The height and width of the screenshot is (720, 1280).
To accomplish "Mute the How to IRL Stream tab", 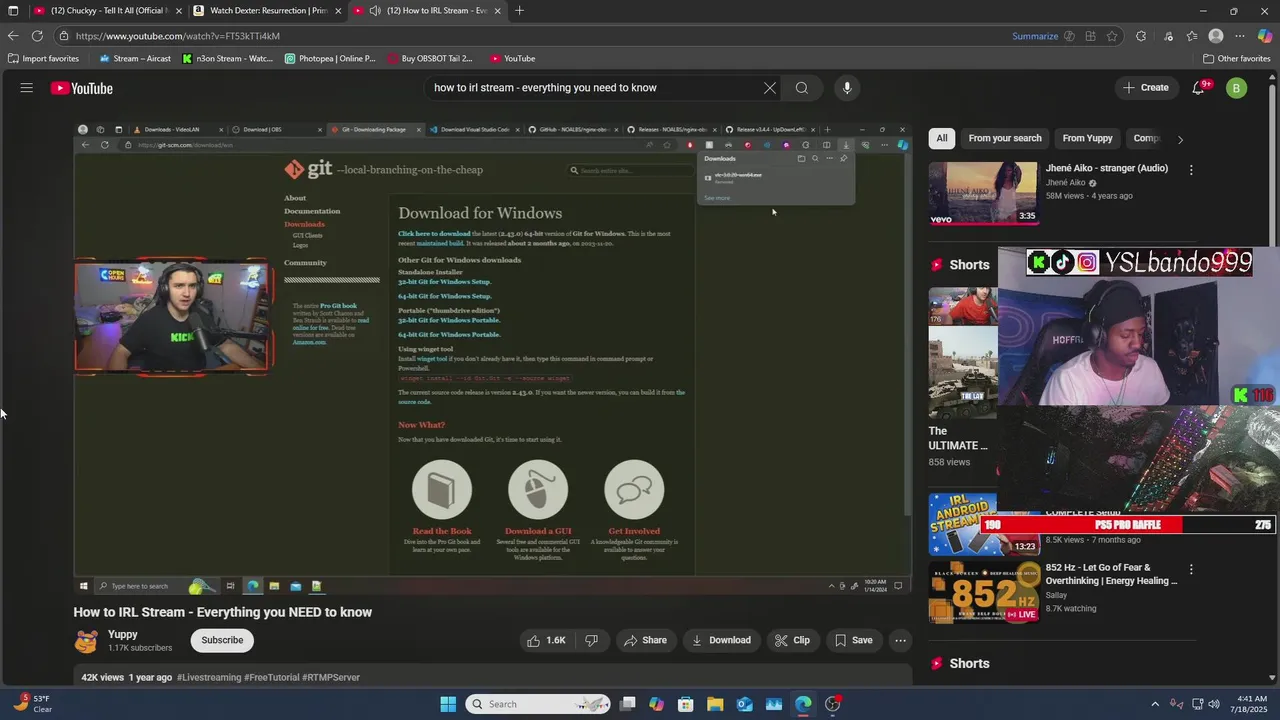I will click(375, 11).
